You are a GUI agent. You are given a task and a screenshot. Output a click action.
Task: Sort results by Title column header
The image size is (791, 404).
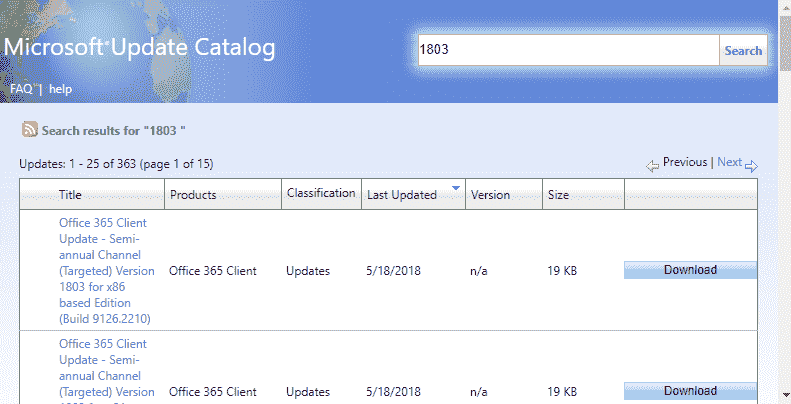(70, 195)
